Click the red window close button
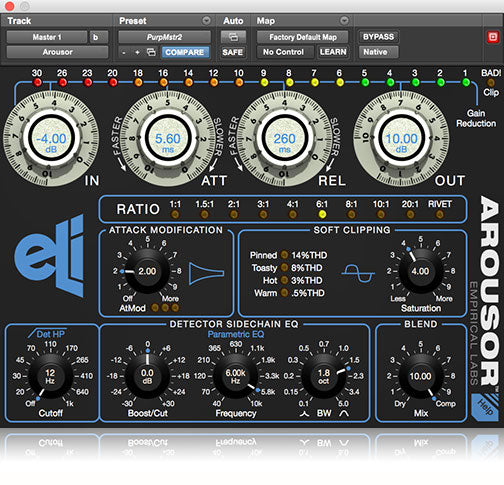 [x=10, y=6]
